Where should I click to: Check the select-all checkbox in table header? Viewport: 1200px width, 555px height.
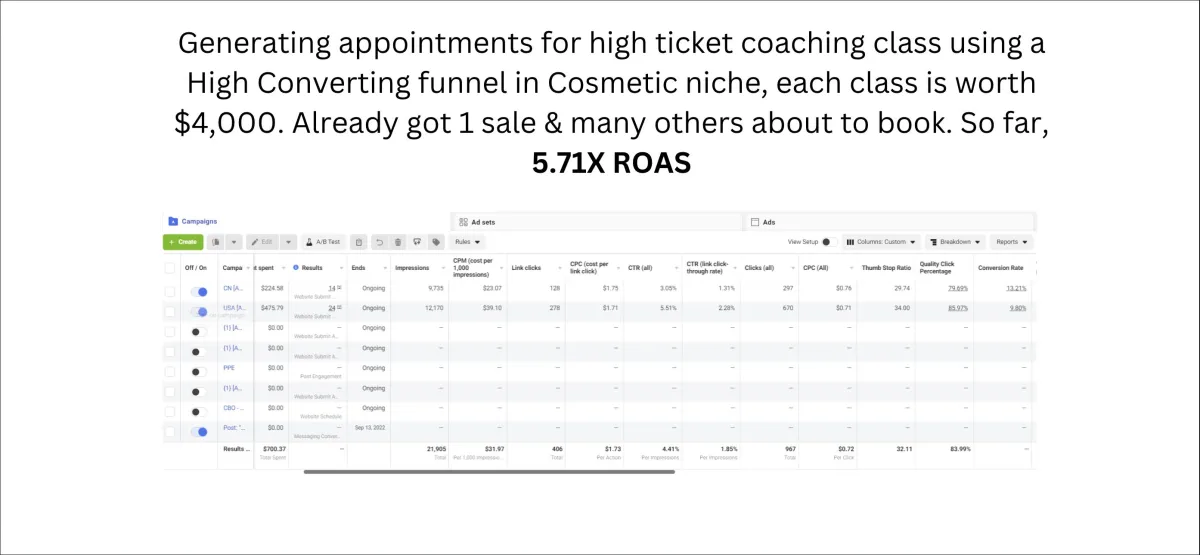[170, 268]
